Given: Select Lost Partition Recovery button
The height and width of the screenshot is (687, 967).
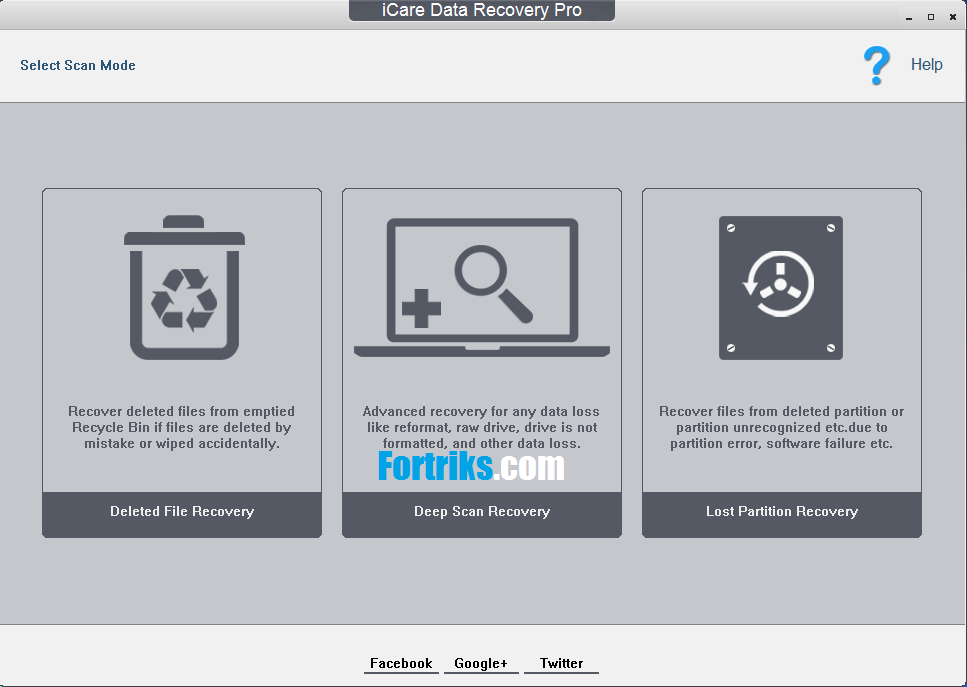Looking at the screenshot, I should pyautogui.click(x=782, y=514).
